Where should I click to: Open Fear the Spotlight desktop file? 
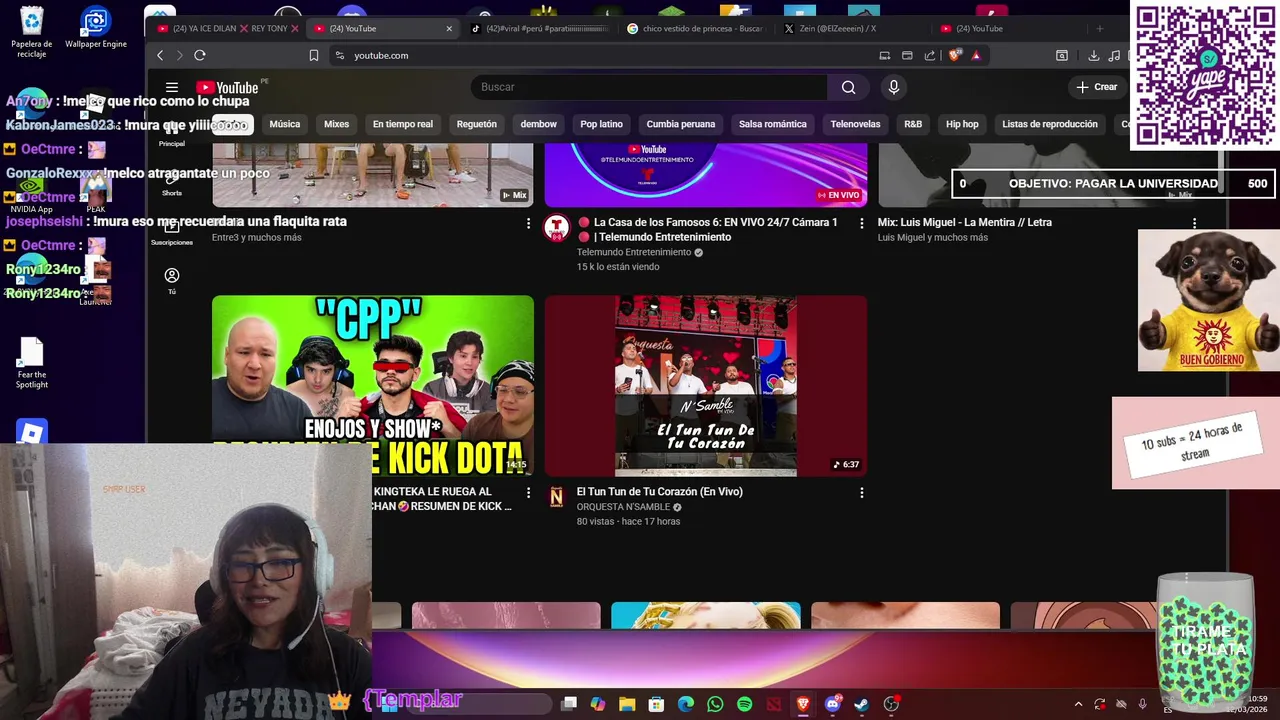point(31,364)
